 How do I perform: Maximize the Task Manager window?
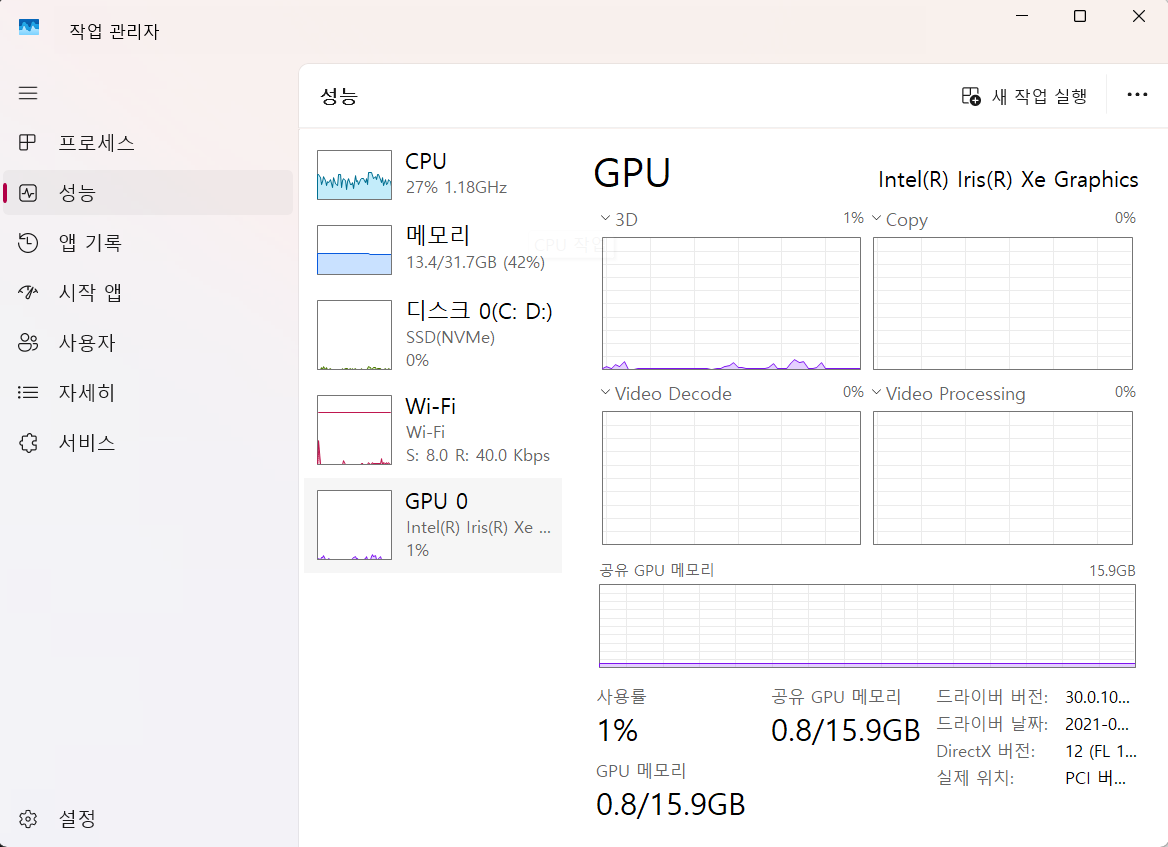point(1080,16)
